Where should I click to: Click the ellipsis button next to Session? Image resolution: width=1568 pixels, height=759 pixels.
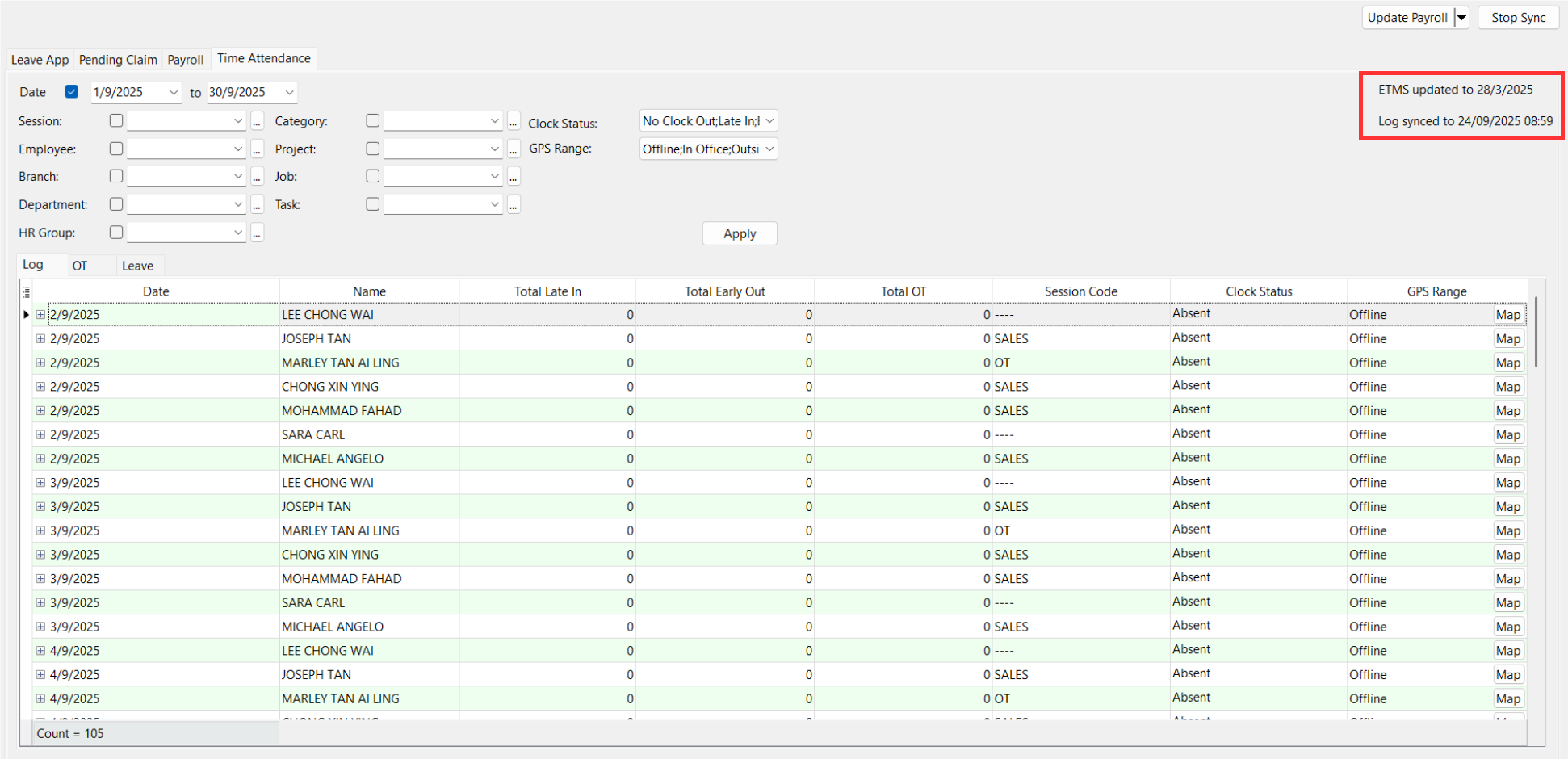257,121
